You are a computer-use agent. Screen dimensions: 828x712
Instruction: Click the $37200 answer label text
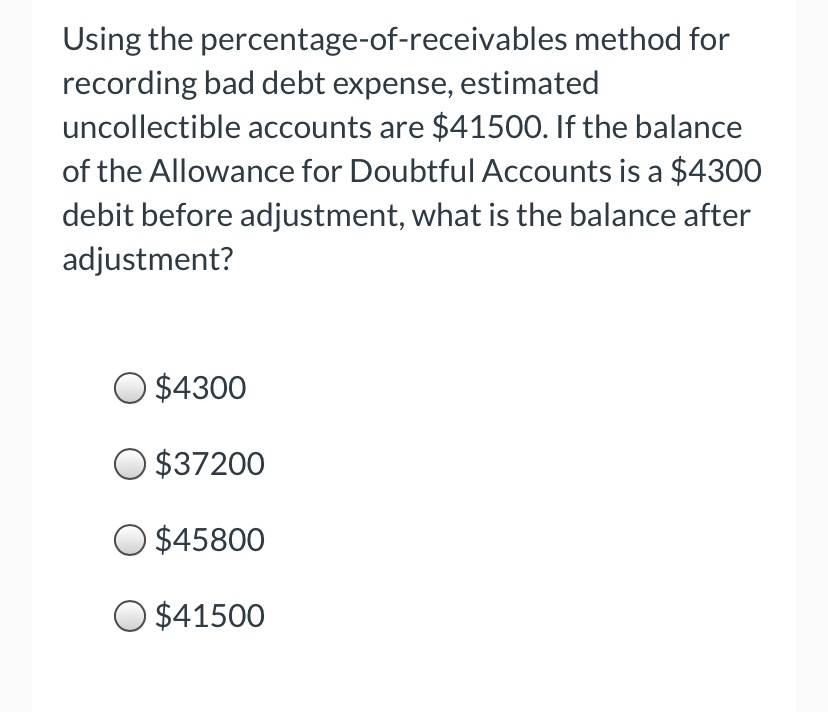[210, 464]
